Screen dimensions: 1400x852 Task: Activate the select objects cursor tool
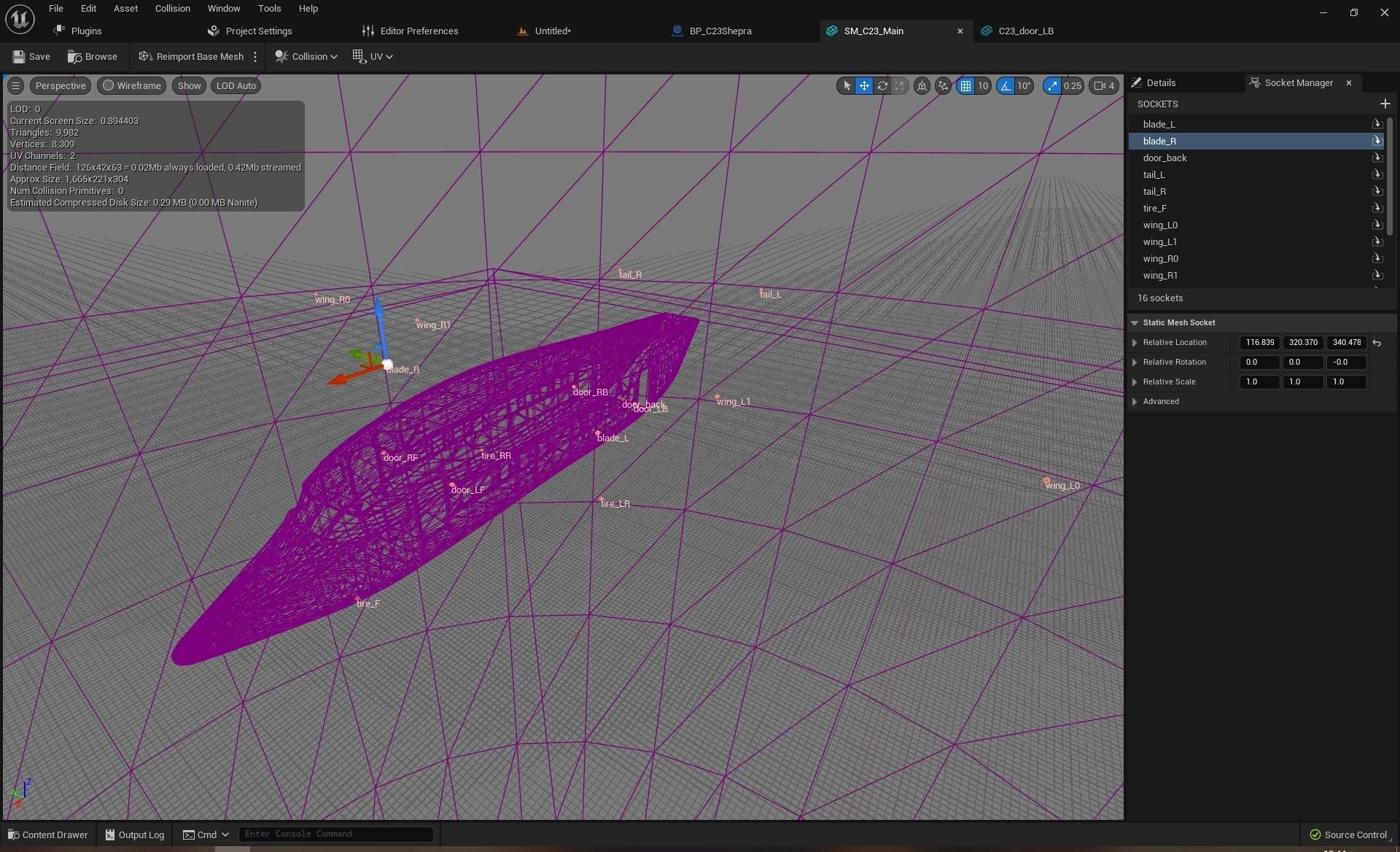(847, 86)
